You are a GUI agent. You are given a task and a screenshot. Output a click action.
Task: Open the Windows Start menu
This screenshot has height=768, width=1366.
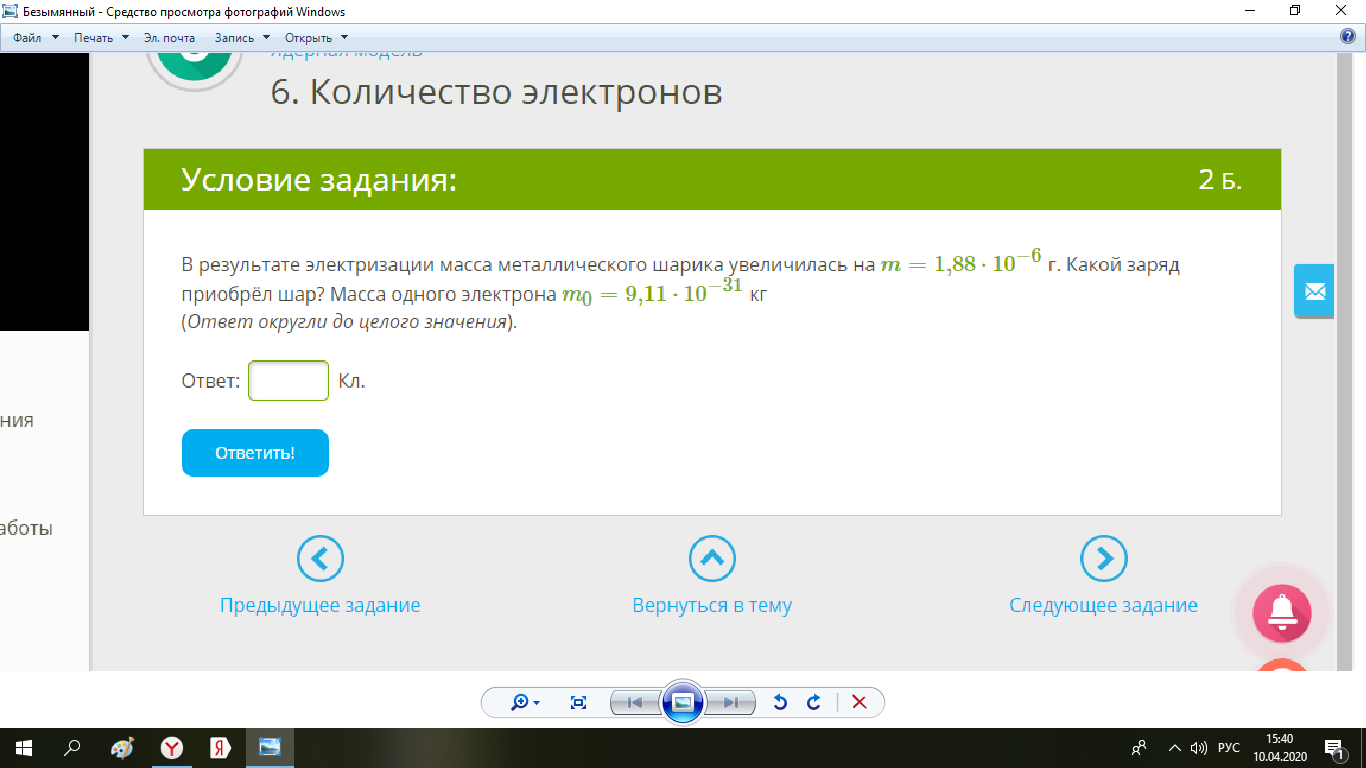tap(23, 748)
